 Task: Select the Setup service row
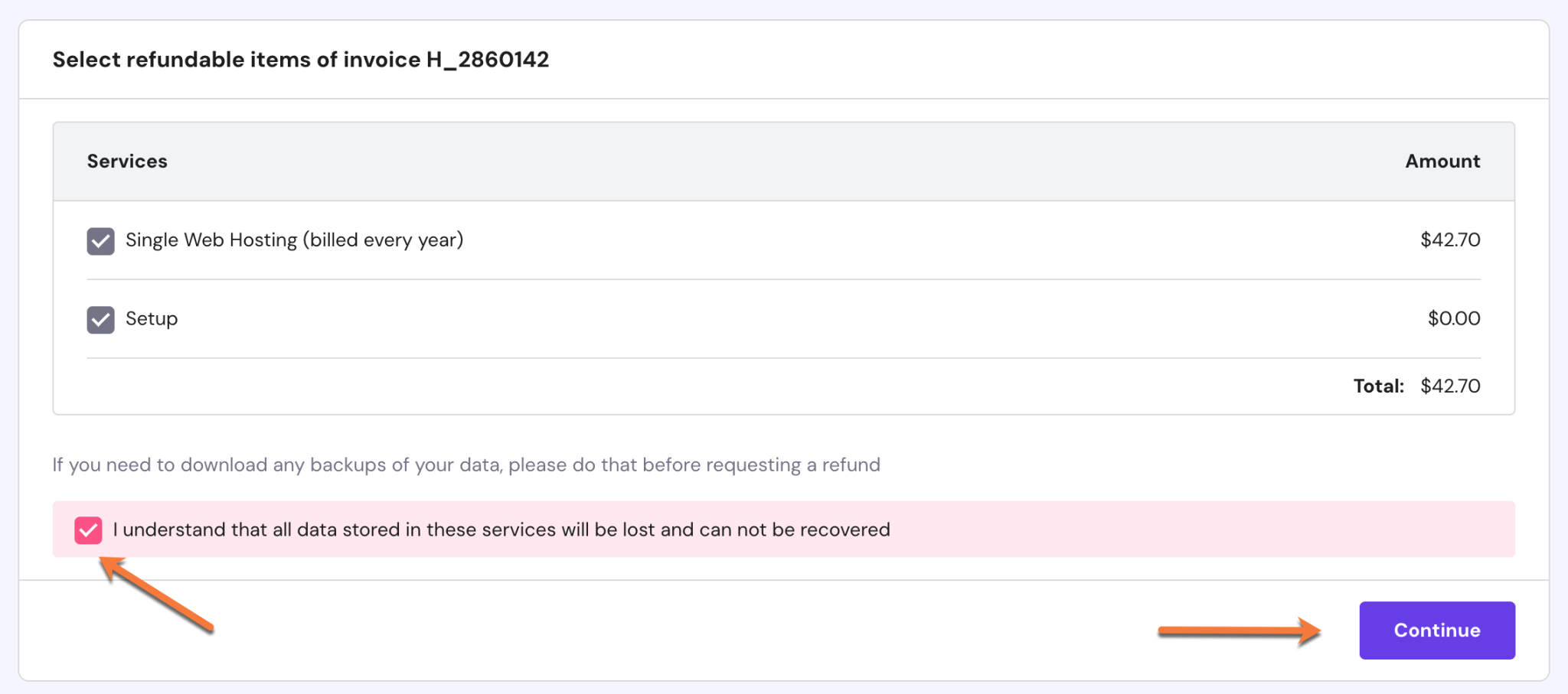pyautogui.click(x=536, y=319)
